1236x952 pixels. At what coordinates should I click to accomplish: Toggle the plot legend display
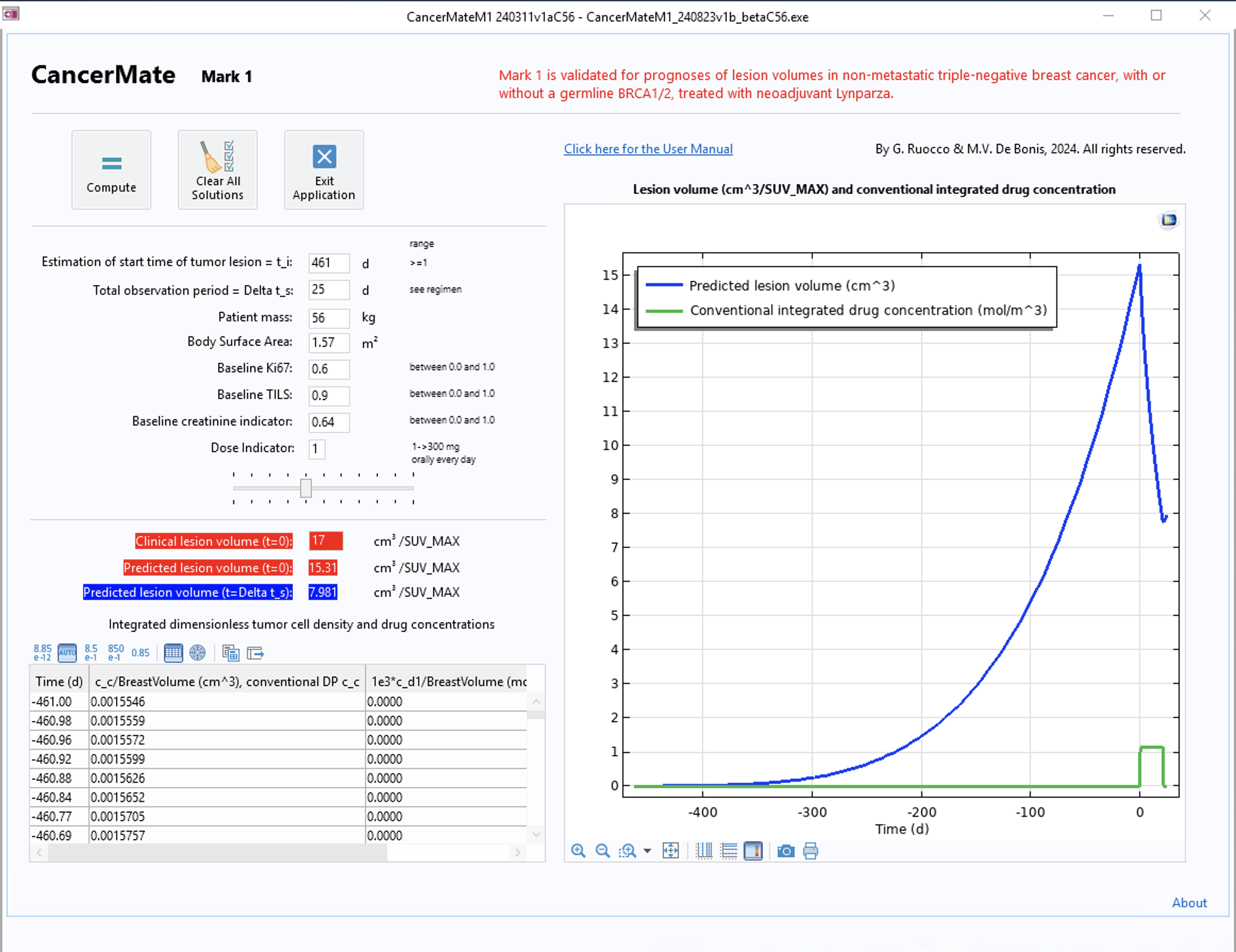coord(753,851)
